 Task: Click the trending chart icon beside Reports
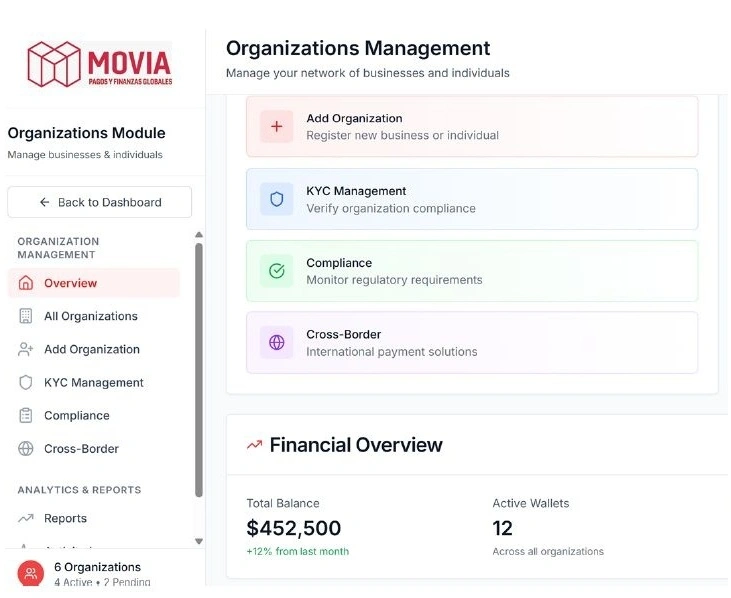coord(26,519)
